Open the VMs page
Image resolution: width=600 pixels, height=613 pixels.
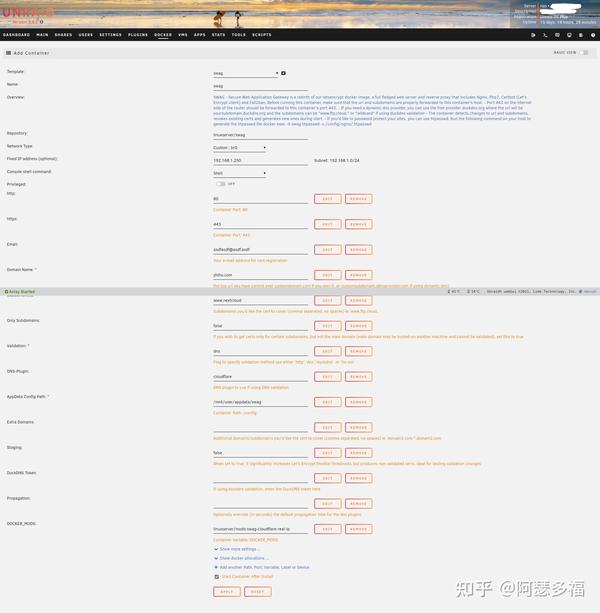click(183, 35)
